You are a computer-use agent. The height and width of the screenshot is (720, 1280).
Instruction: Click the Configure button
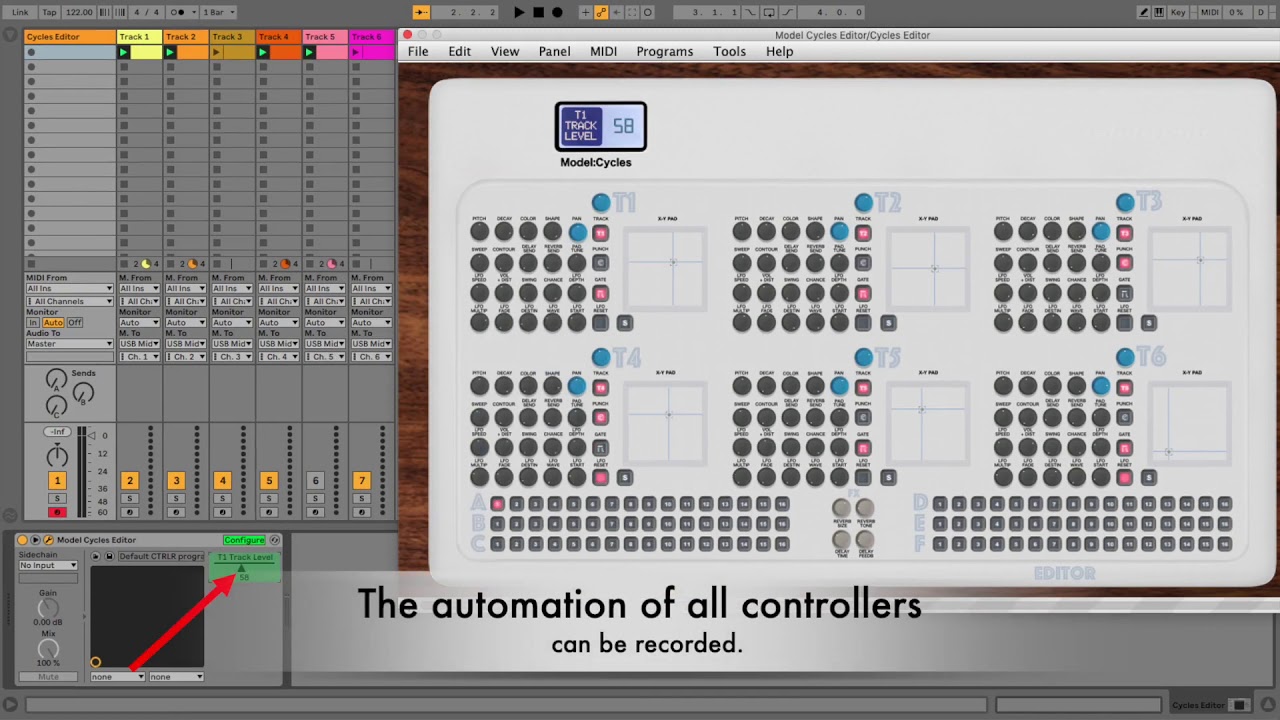tap(244, 540)
